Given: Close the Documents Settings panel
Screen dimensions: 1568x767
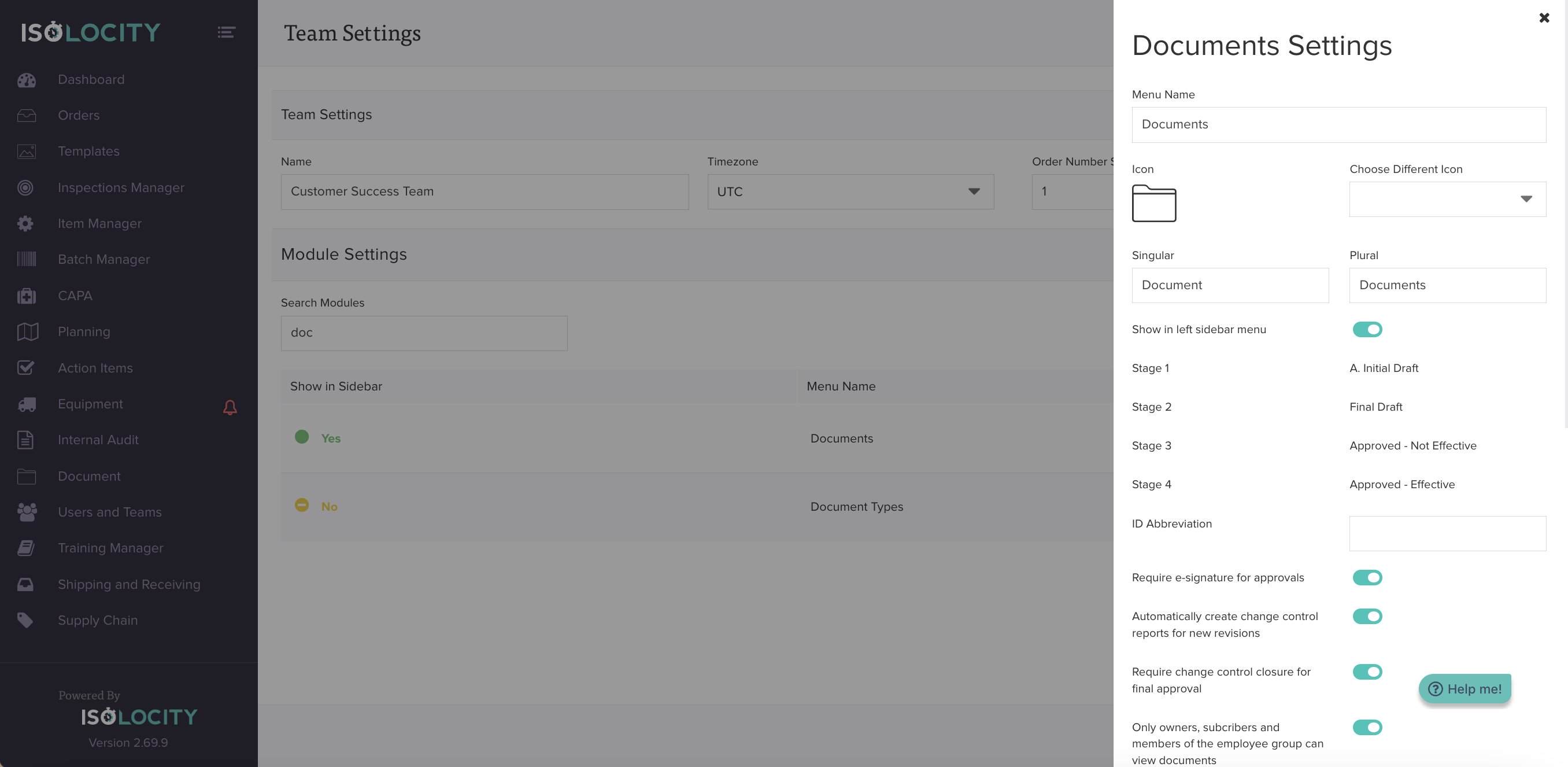Looking at the screenshot, I should click(x=1544, y=18).
